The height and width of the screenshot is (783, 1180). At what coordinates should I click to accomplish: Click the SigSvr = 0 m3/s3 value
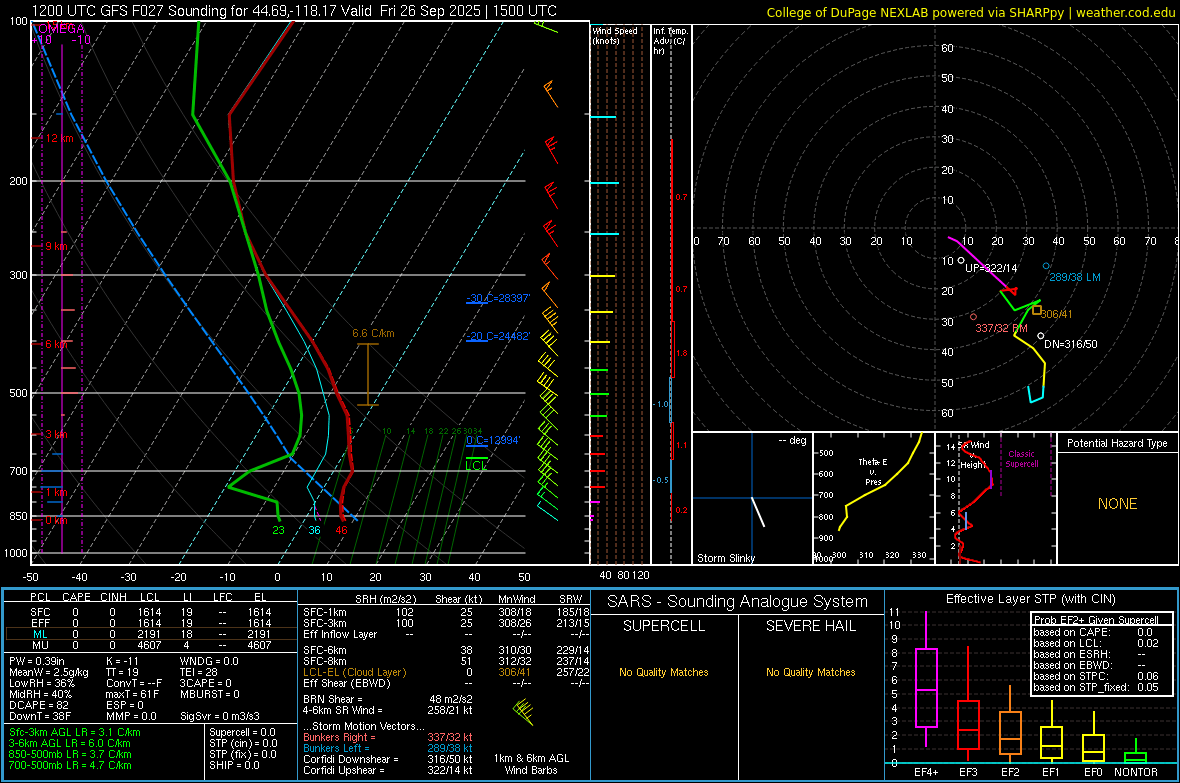(x=220, y=716)
